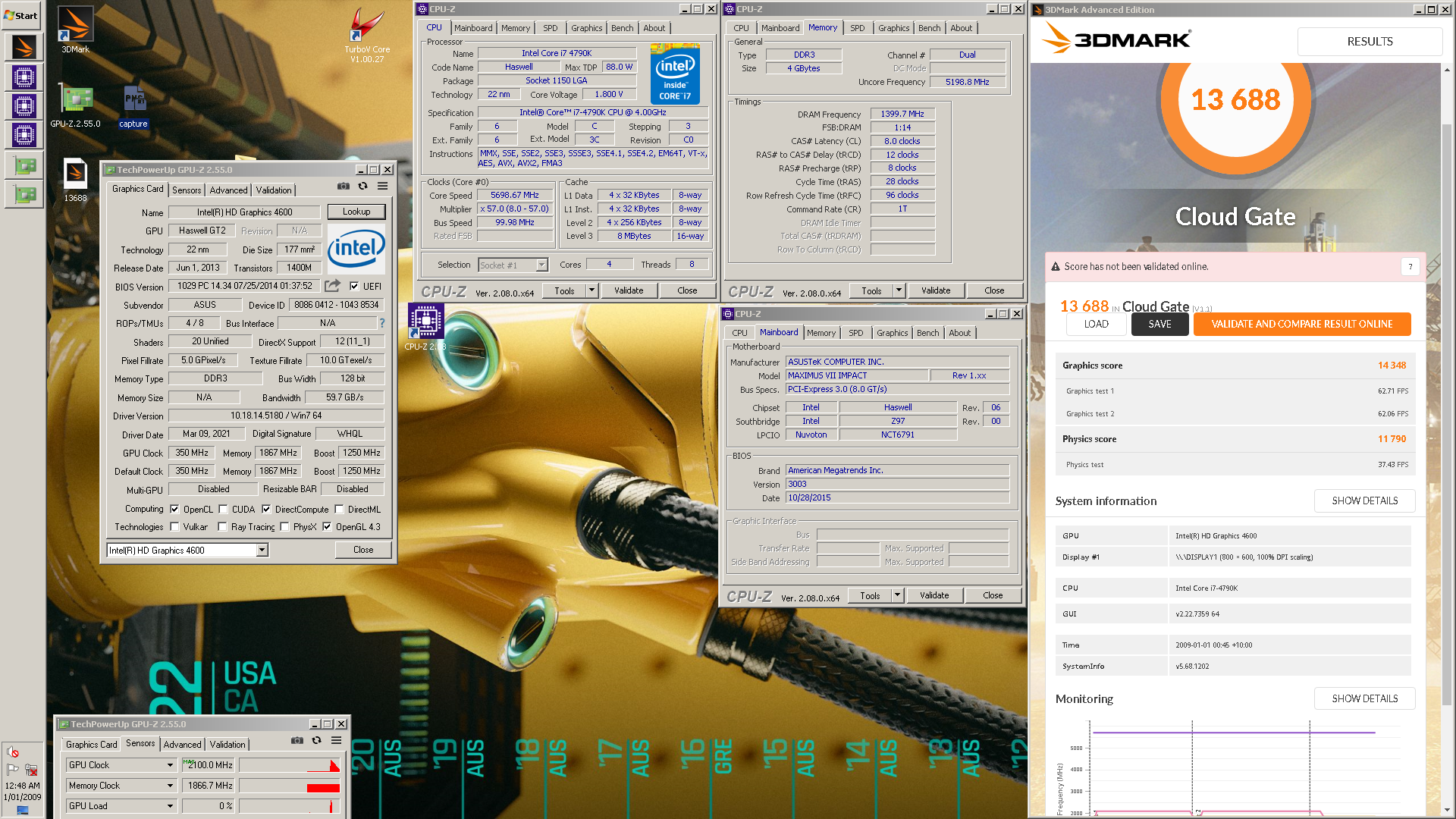This screenshot has height=819, width=1456.
Task: Open the 13688 result file icon
Action: (75, 180)
